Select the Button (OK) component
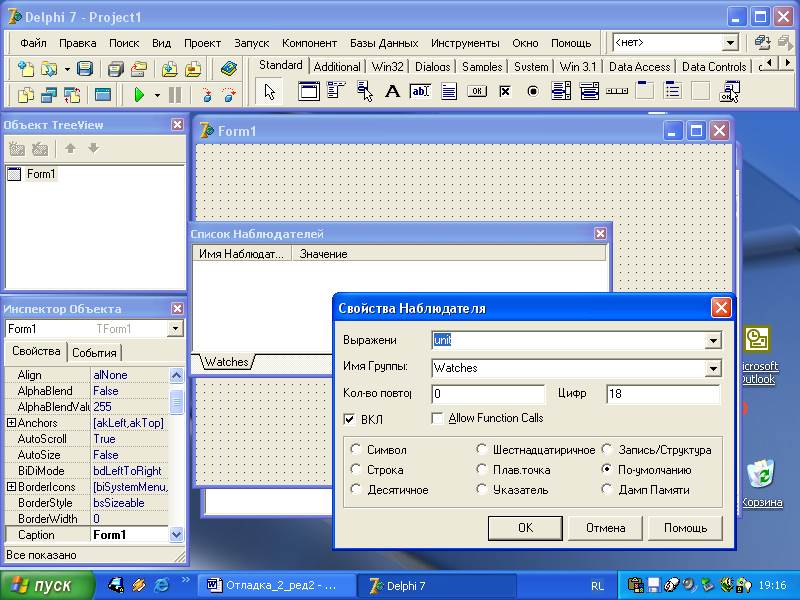Screen dimensions: 800x600 point(477,92)
